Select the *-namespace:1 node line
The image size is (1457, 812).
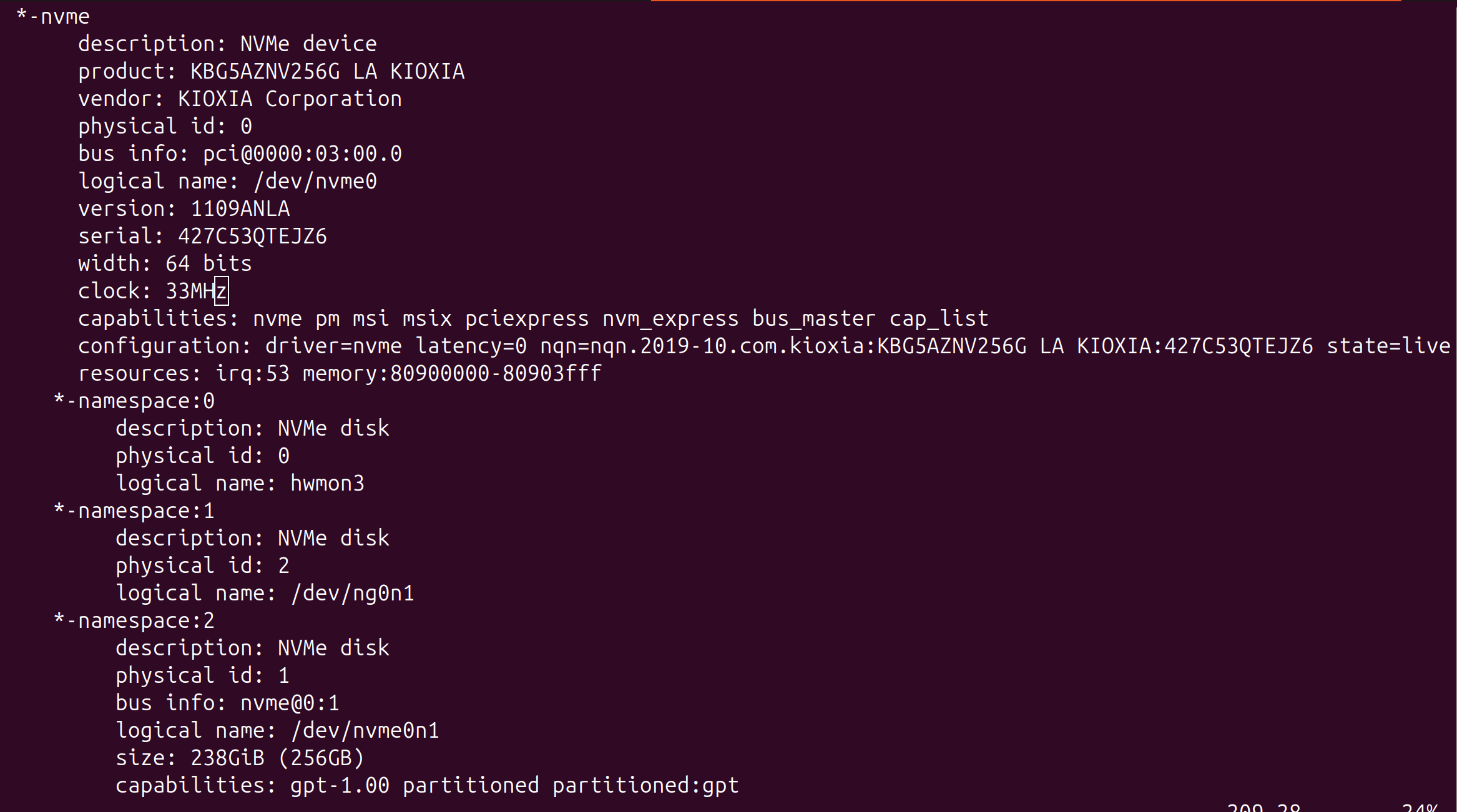tap(134, 511)
